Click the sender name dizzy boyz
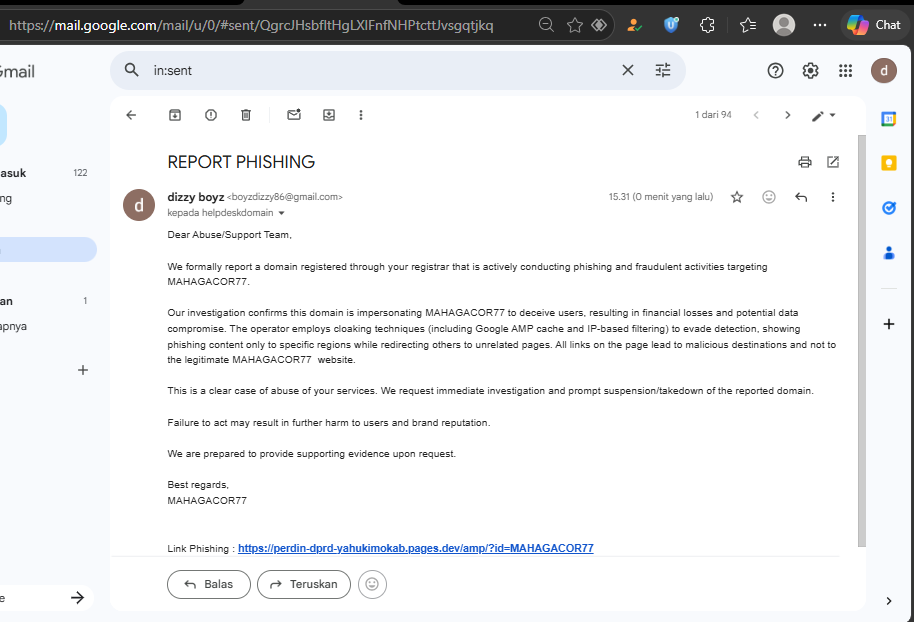The width and height of the screenshot is (914, 622). pos(196,197)
